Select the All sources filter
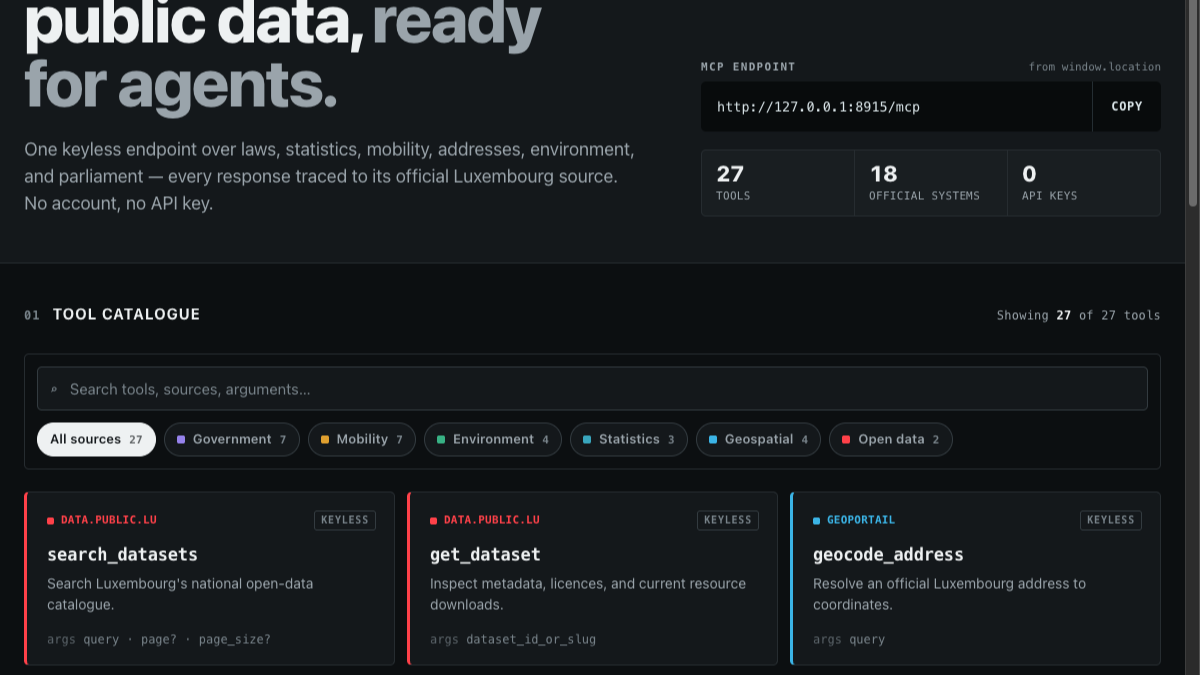Viewport: 1200px width, 675px height. coord(96,439)
